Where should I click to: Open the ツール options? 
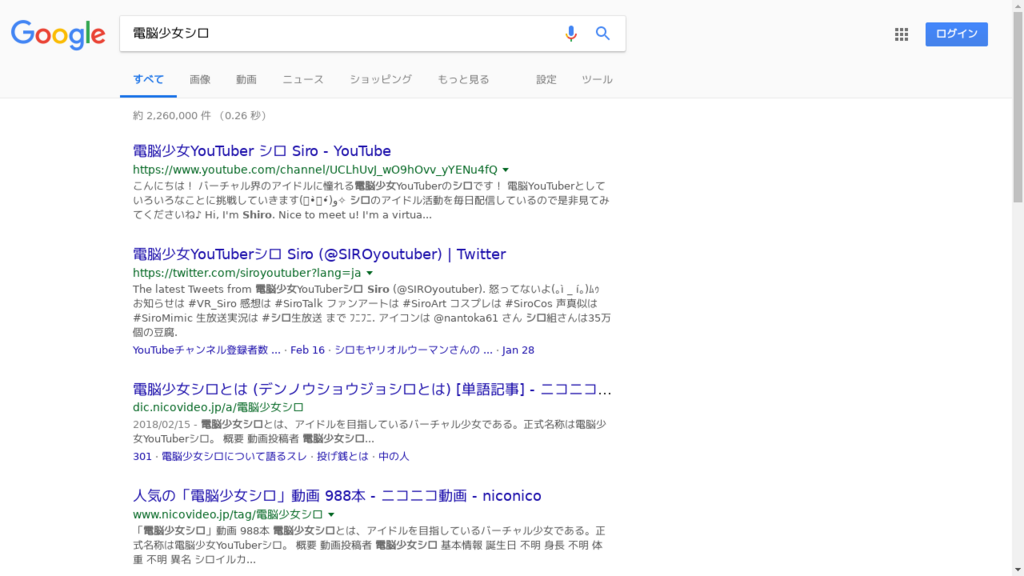(x=597, y=80)
